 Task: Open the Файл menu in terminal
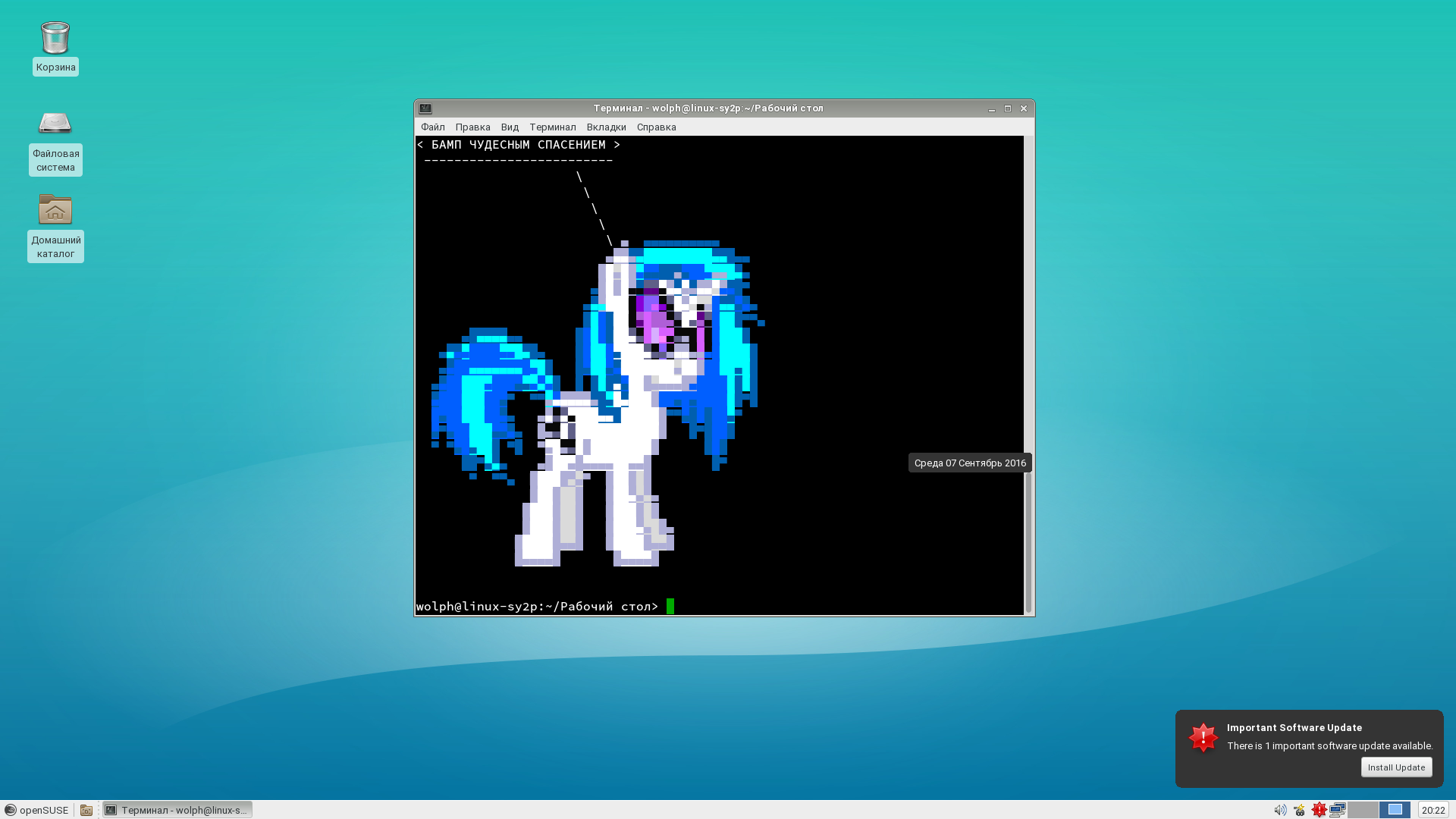point(433,127)
